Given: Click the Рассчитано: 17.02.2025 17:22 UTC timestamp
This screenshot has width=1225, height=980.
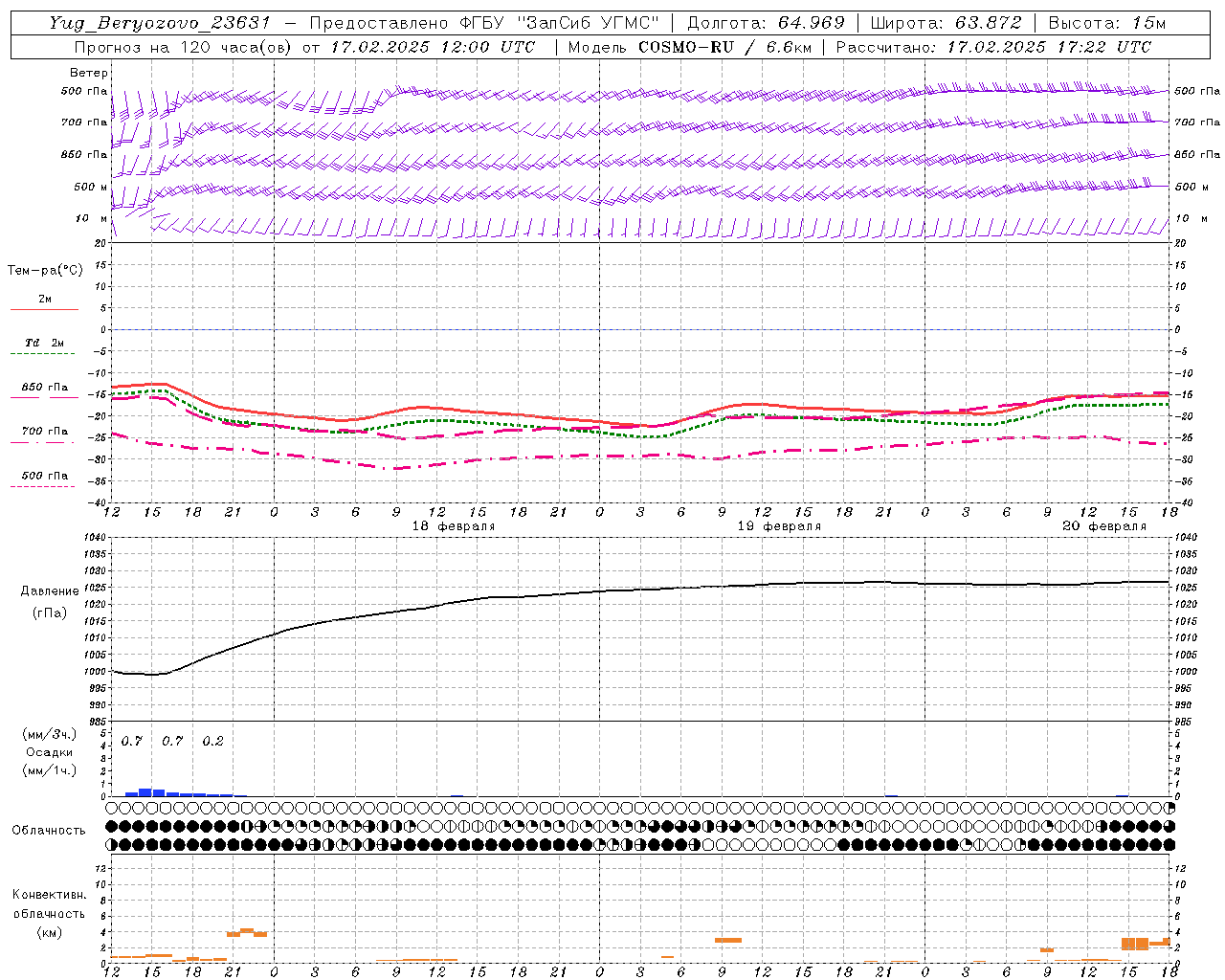Looking at the screenshot, I should click(x=993, y=47).
